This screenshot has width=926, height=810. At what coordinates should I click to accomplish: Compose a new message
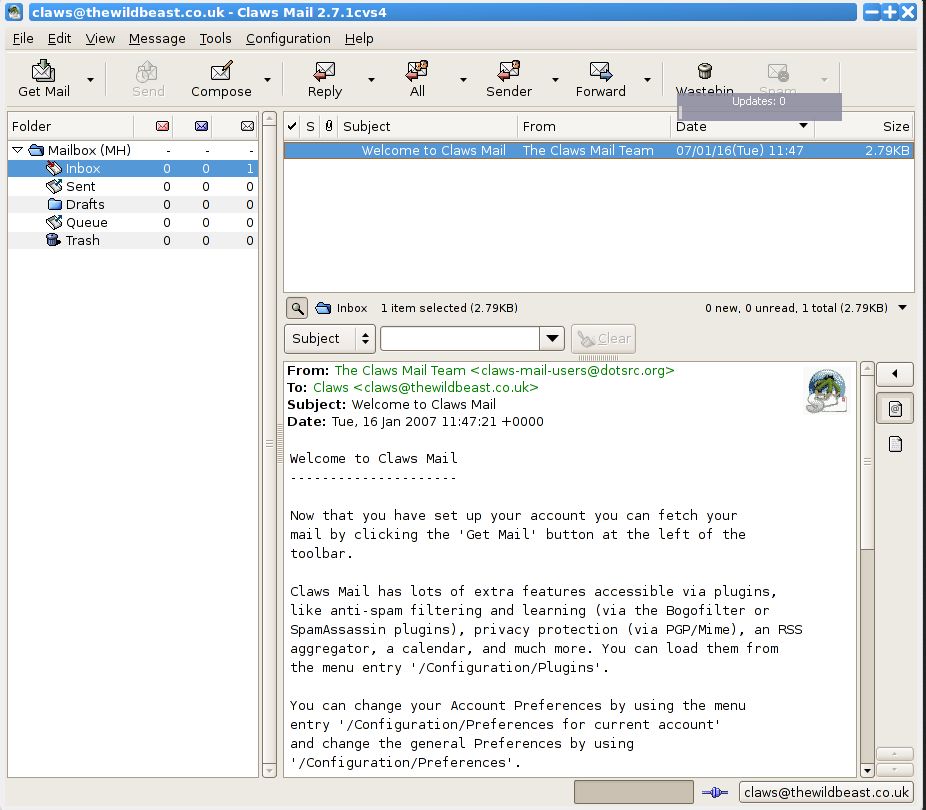(221, 79)
